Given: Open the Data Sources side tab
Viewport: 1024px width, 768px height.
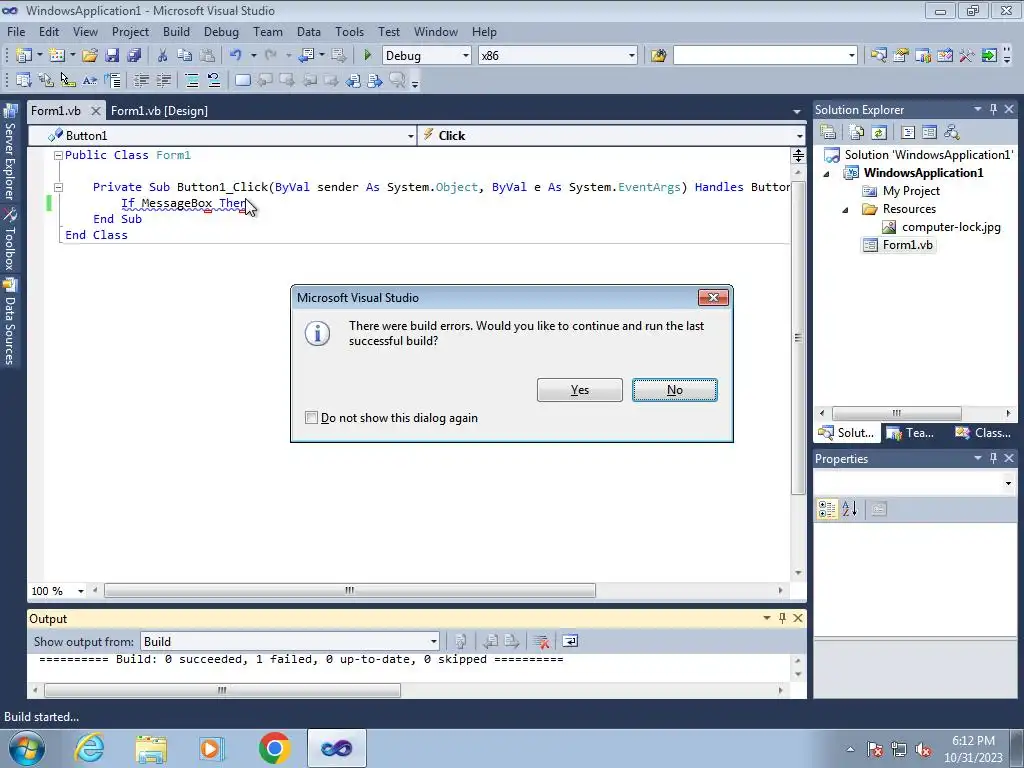Looking at the screenshot, I should click(x=10, y=322).
